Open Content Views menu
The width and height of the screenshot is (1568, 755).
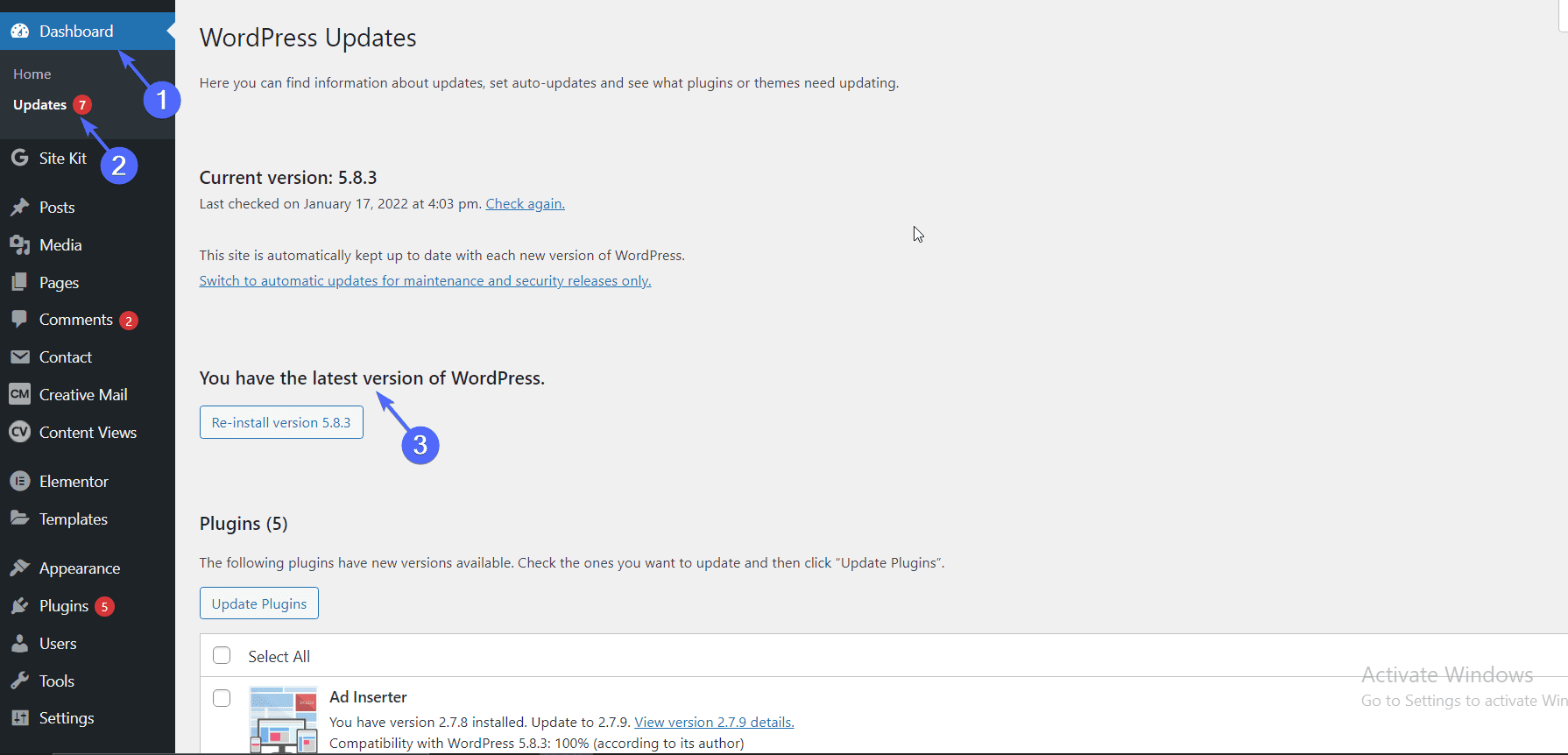[x=88, y=433]
